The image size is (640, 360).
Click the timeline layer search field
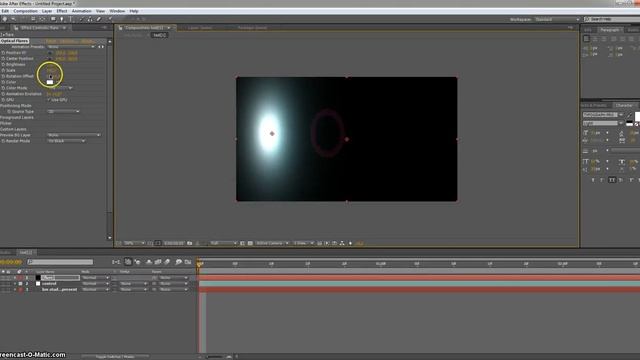60,262
